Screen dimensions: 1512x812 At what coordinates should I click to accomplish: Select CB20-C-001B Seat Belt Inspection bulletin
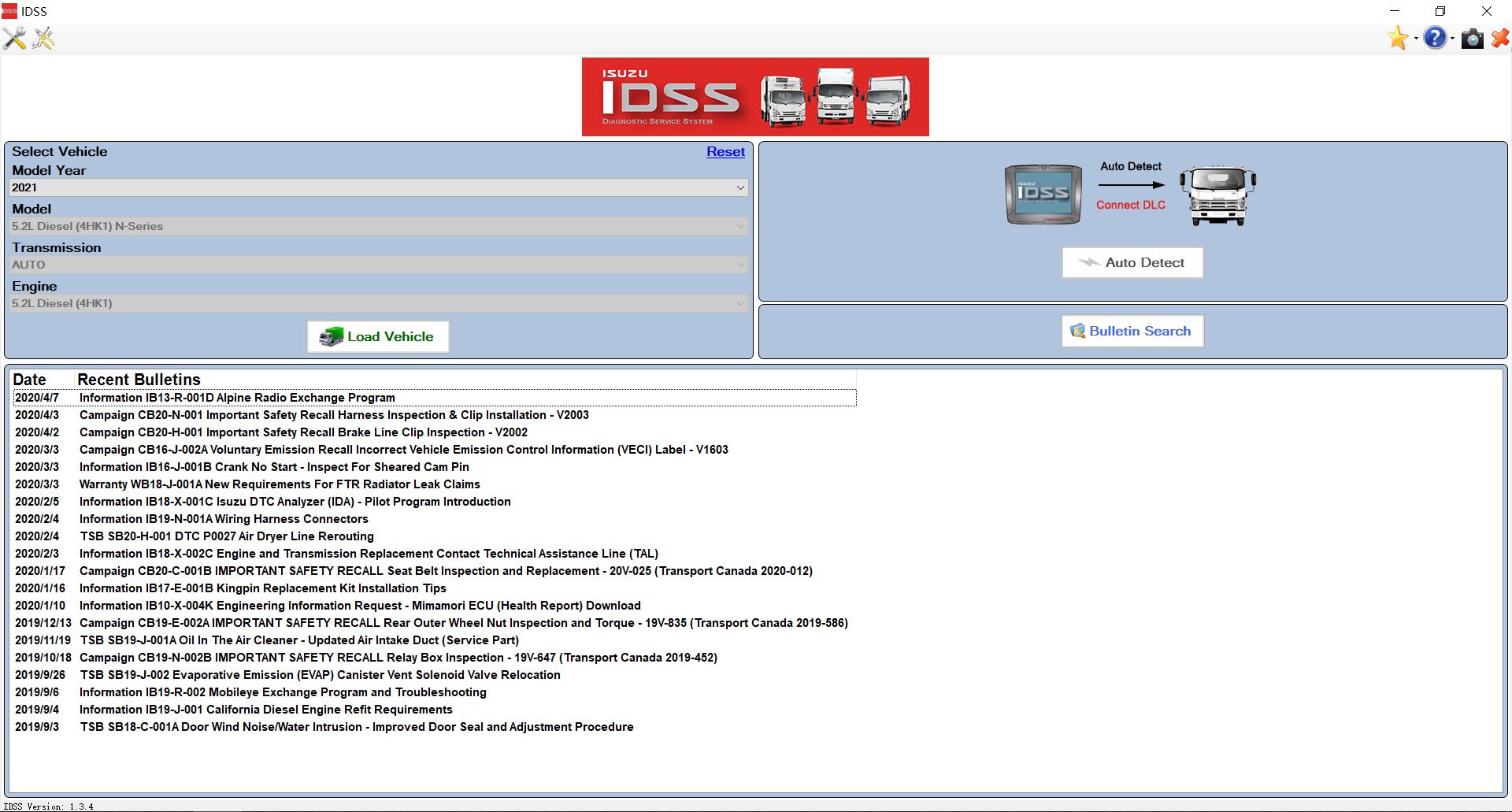[x=435, y=571]
